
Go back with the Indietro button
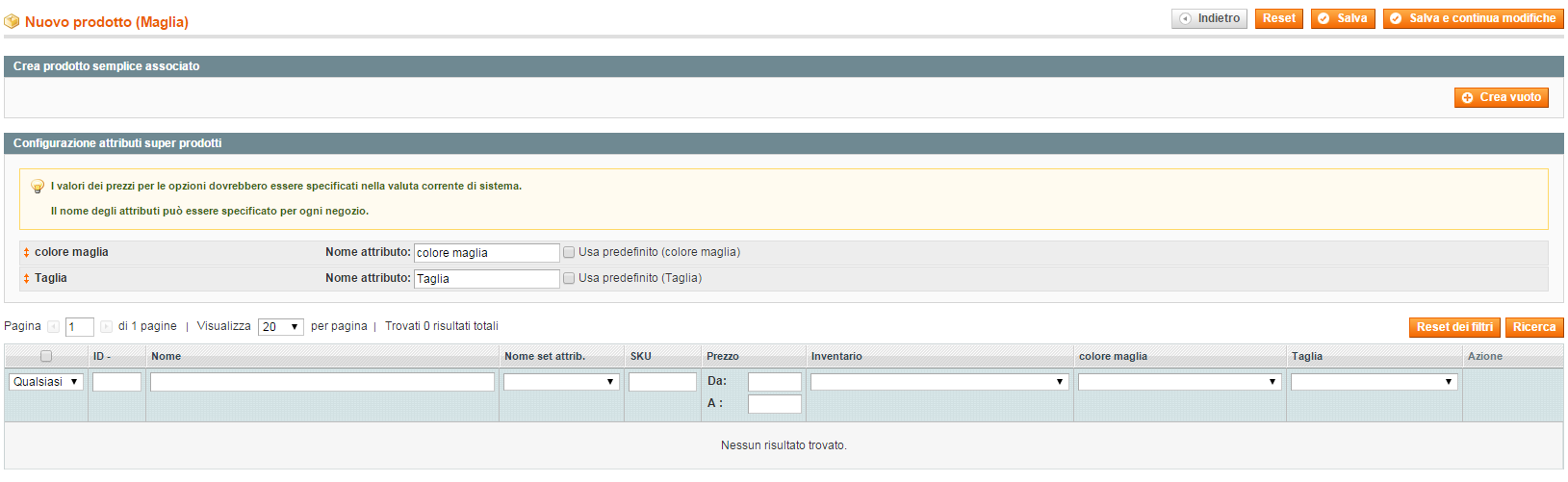pos(1209,18)
